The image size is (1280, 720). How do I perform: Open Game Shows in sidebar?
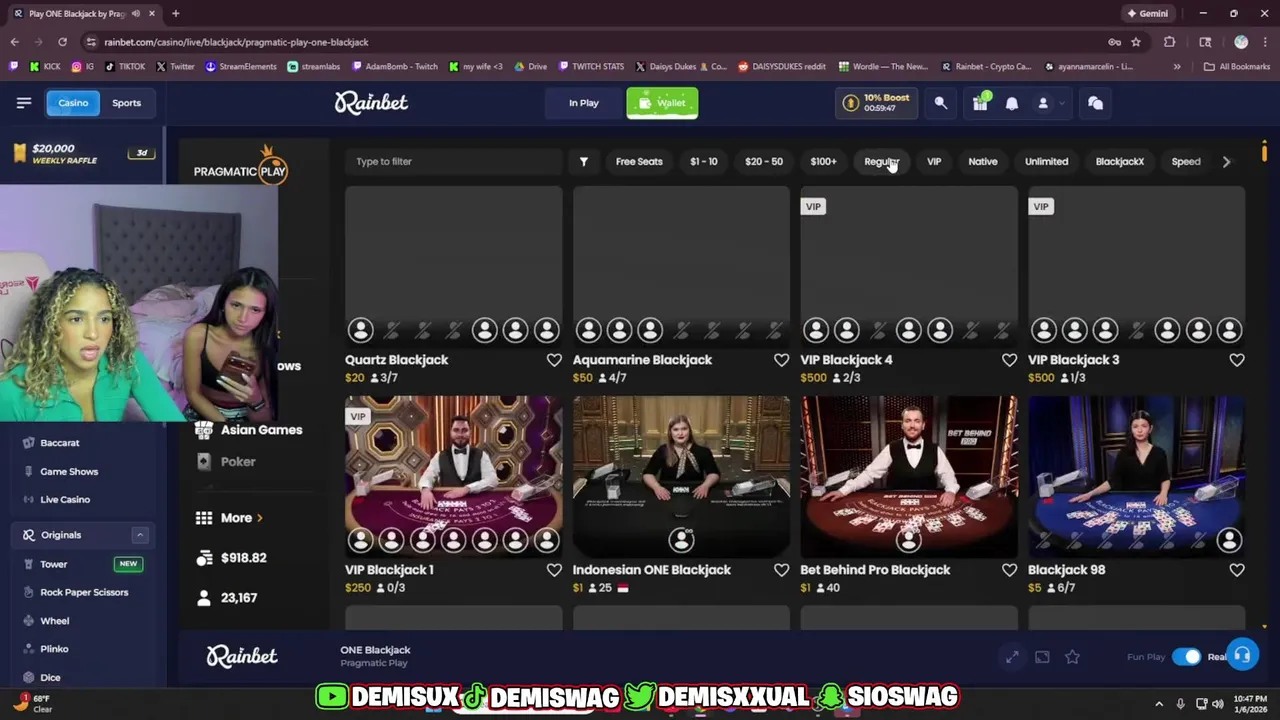click(x=69, y=471)
